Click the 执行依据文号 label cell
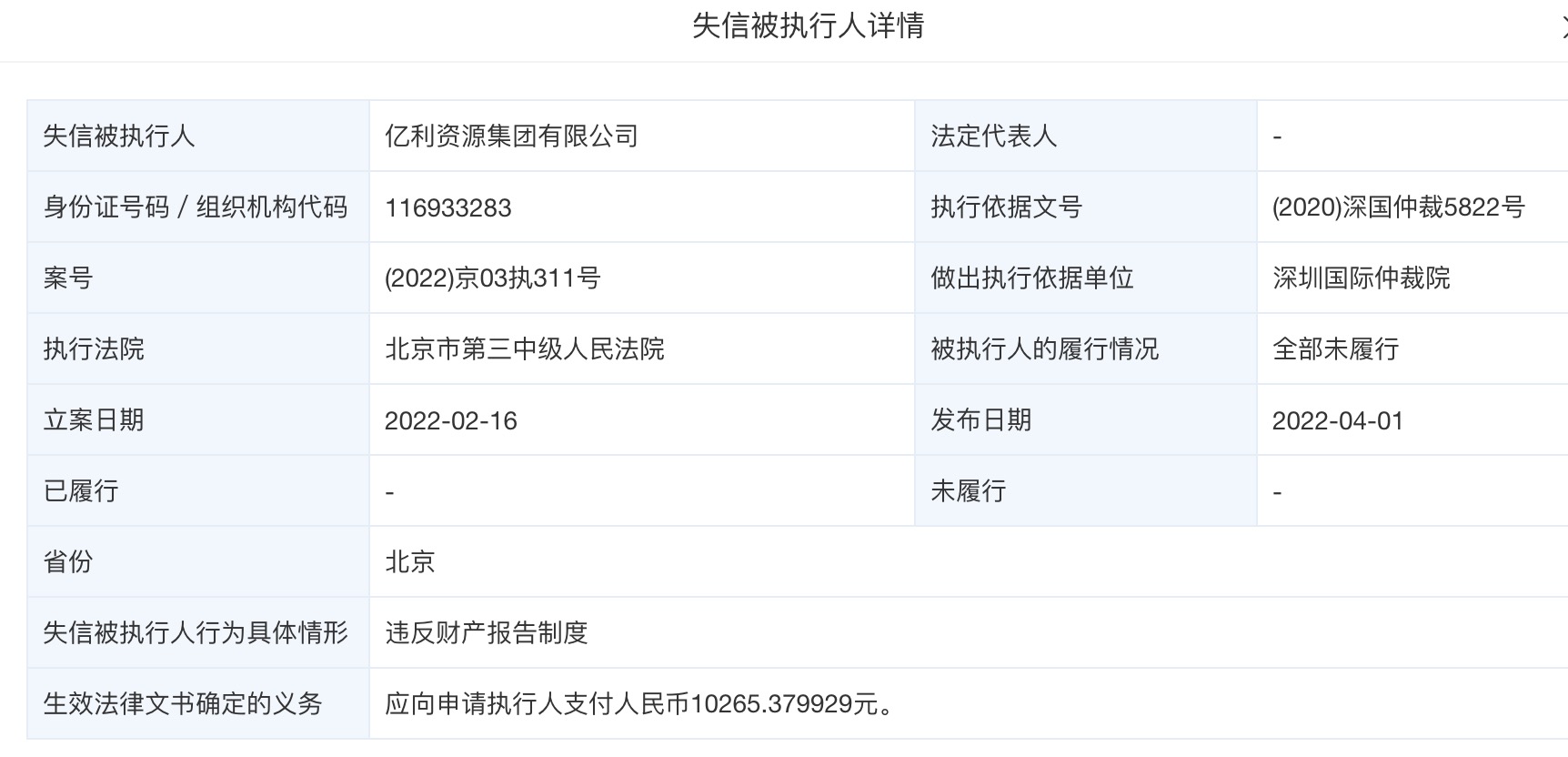The height and width of the screenshot is (757, 1568). [1006, 207]
